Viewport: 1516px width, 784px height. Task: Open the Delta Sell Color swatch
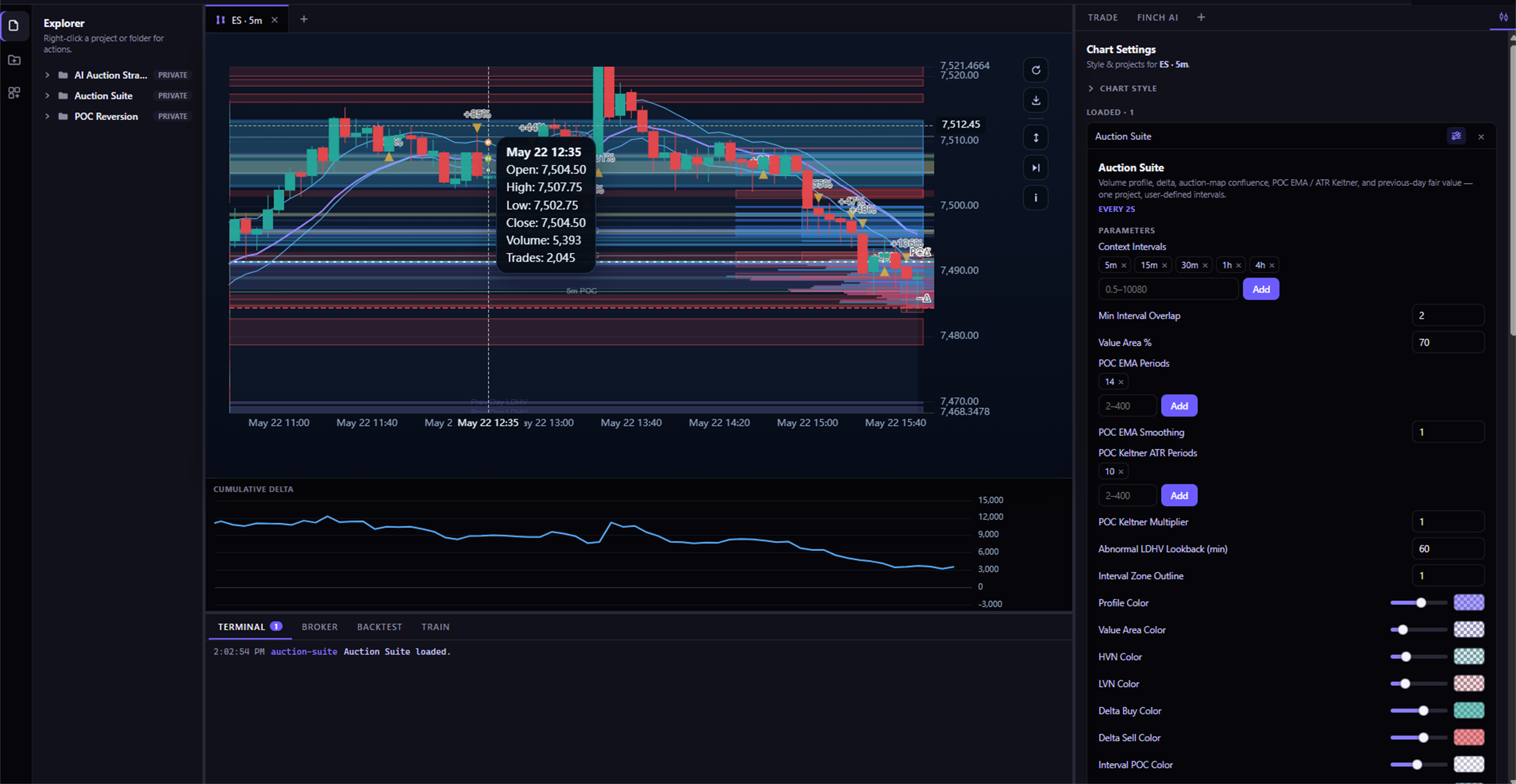[x=1468, y=738]
